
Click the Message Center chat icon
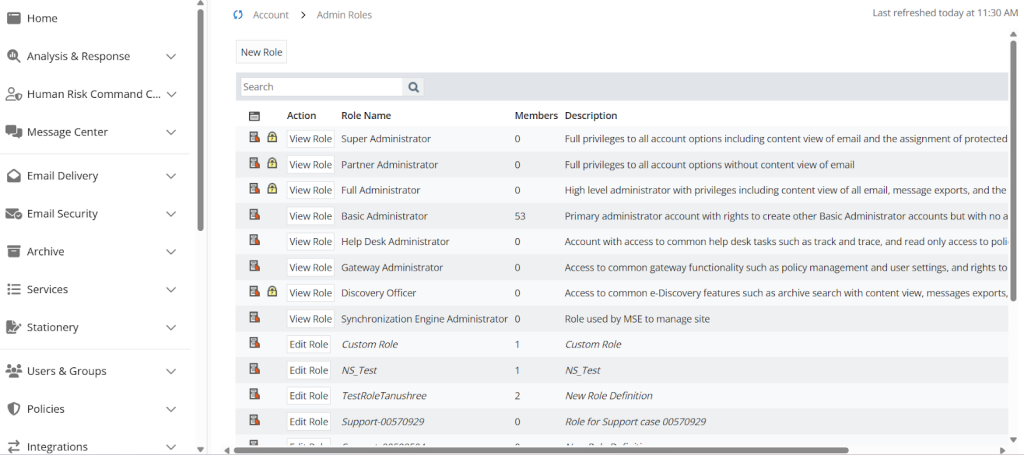[x=14, y=132]
